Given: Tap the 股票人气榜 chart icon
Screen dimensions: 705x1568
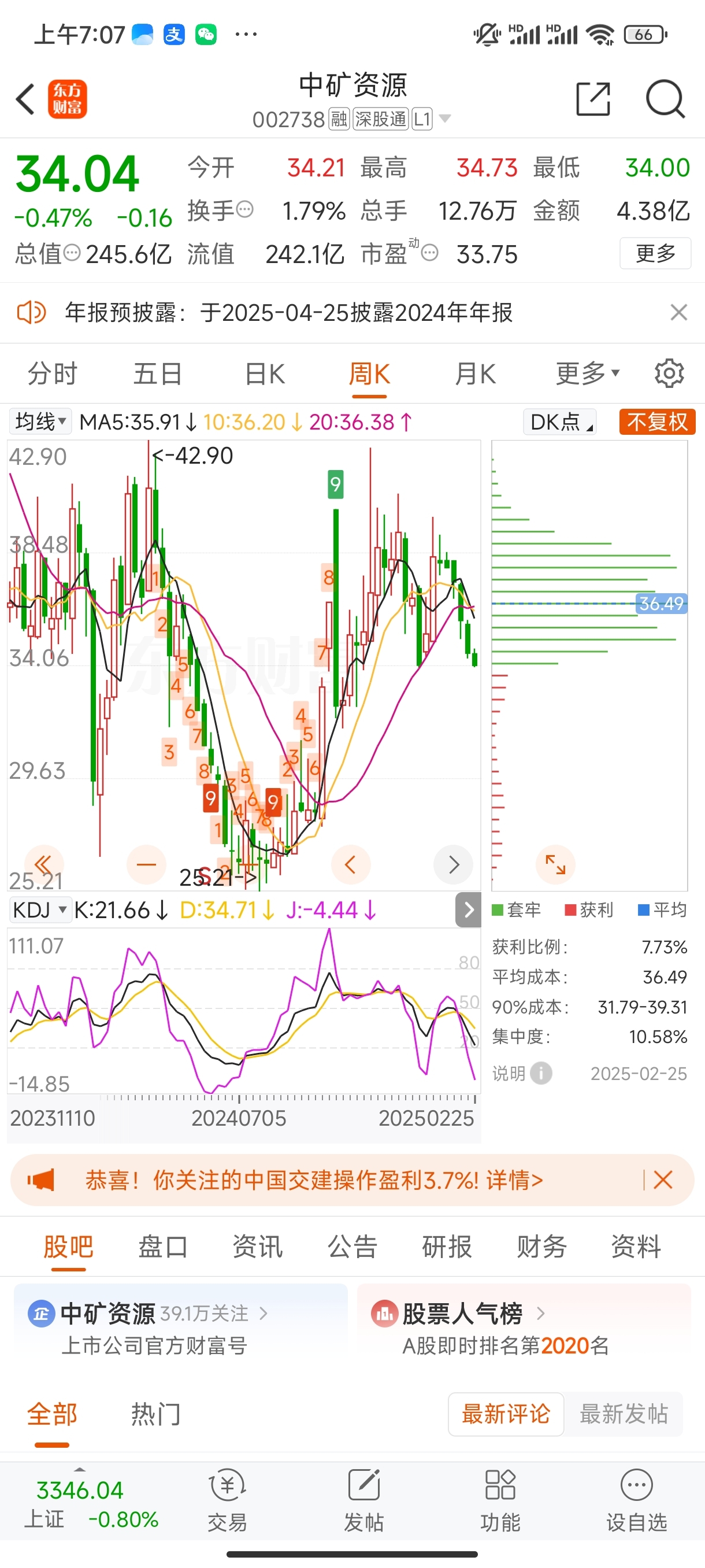Looking at the screenshot, I should [x=384, y=1313].
